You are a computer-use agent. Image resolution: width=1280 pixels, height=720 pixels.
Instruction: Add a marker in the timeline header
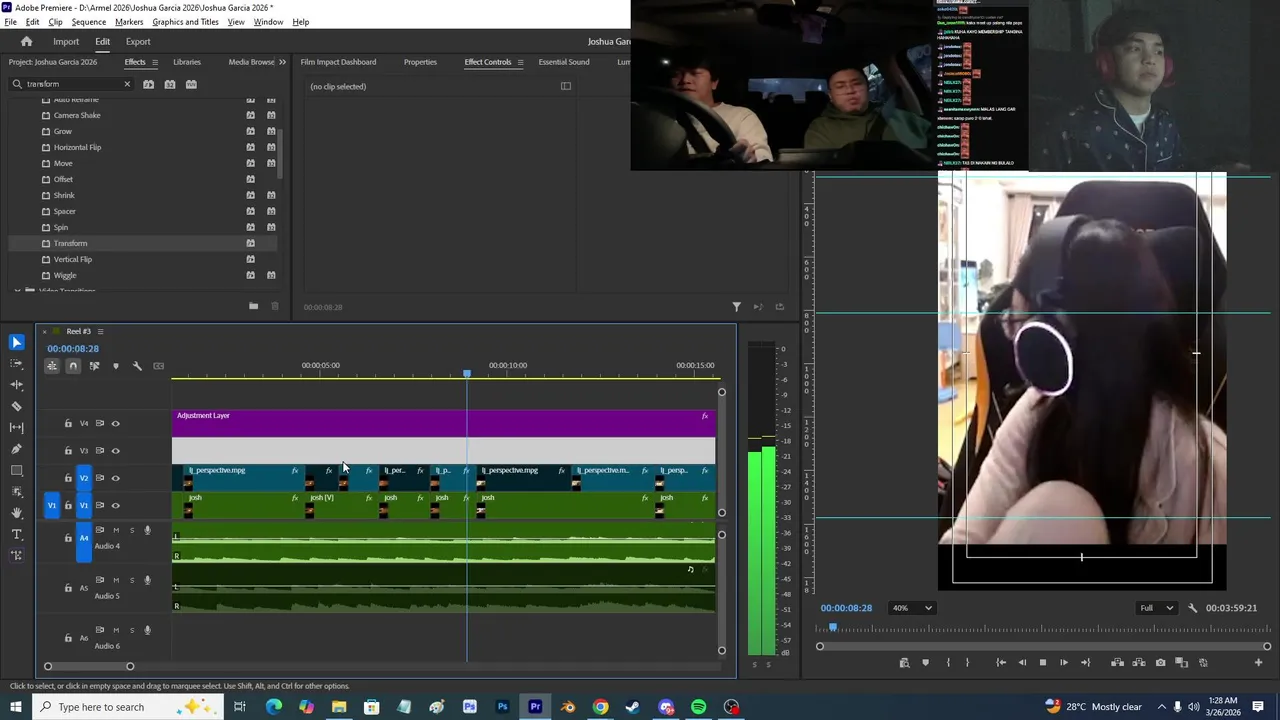click(116, 366)
